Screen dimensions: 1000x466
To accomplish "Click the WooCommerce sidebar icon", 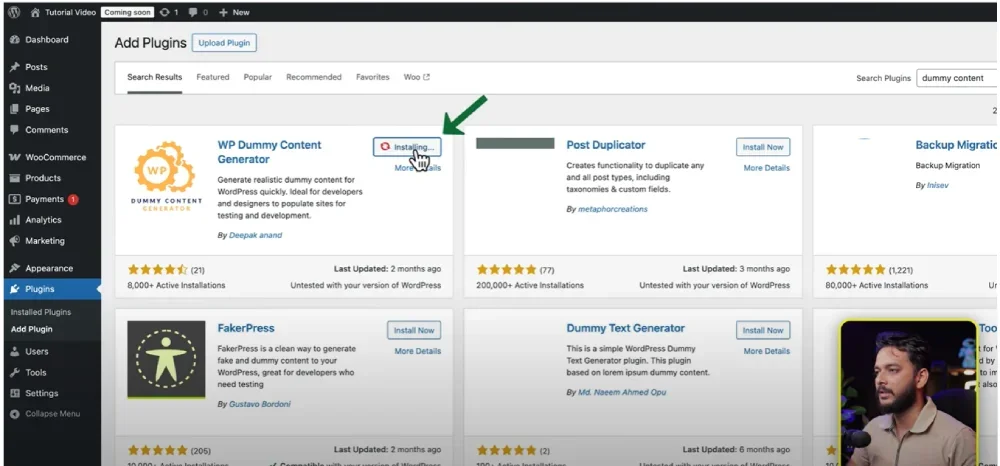I will click(x=15, y=157).
